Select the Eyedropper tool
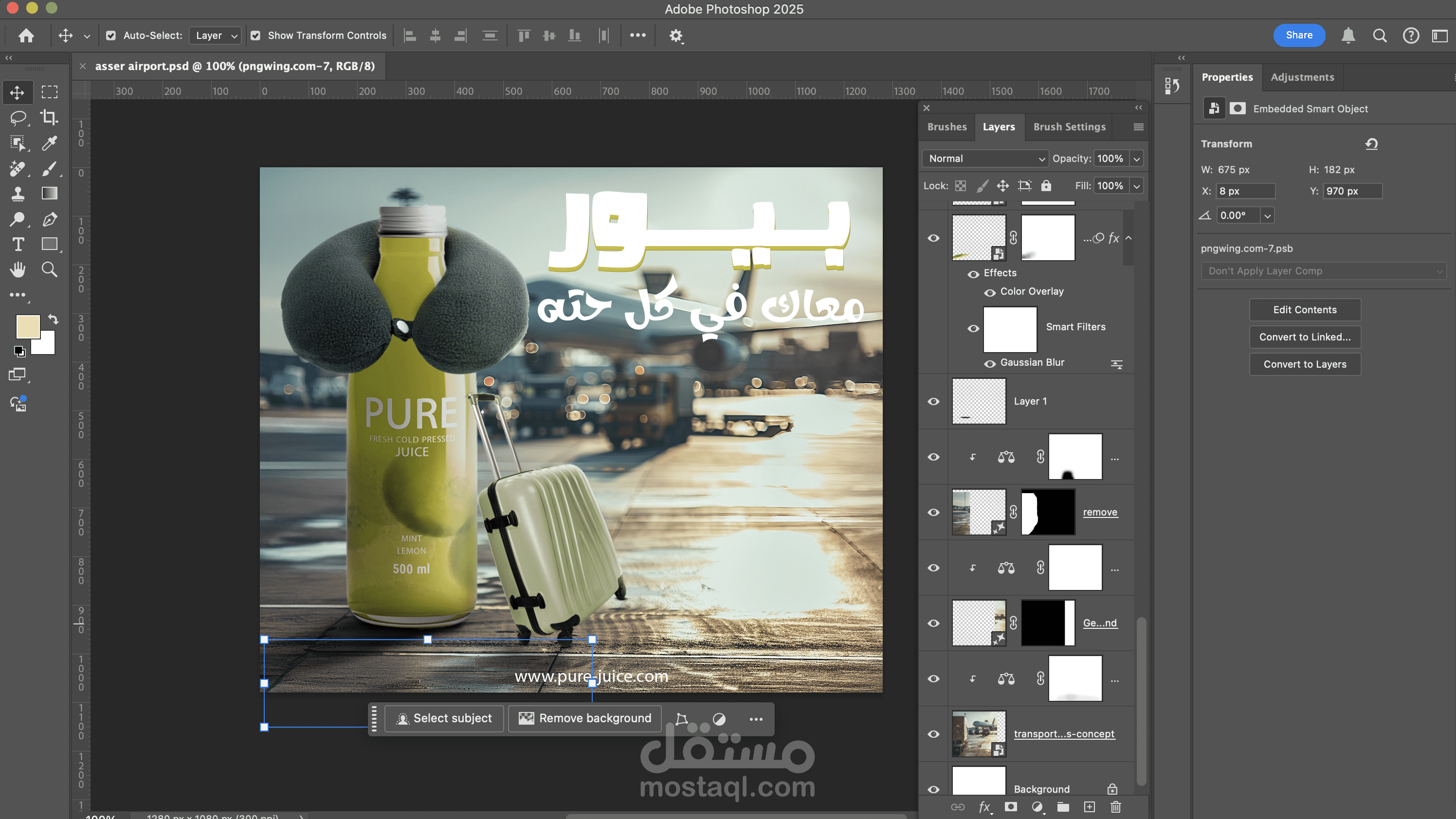Image resolution: width=1456 pixels, height=819 pixels. pos(49,143)
